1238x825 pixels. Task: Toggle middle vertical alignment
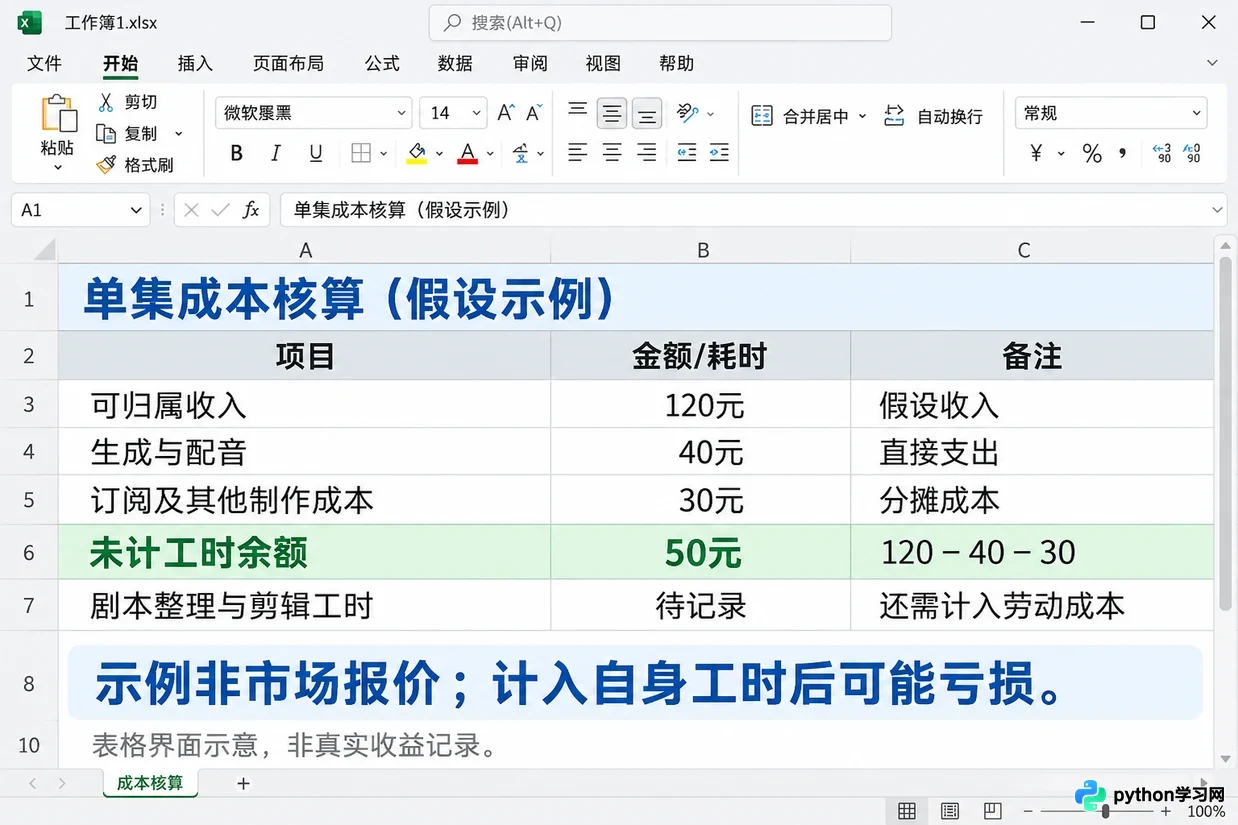pyautogui.click(x=612, y=113)
